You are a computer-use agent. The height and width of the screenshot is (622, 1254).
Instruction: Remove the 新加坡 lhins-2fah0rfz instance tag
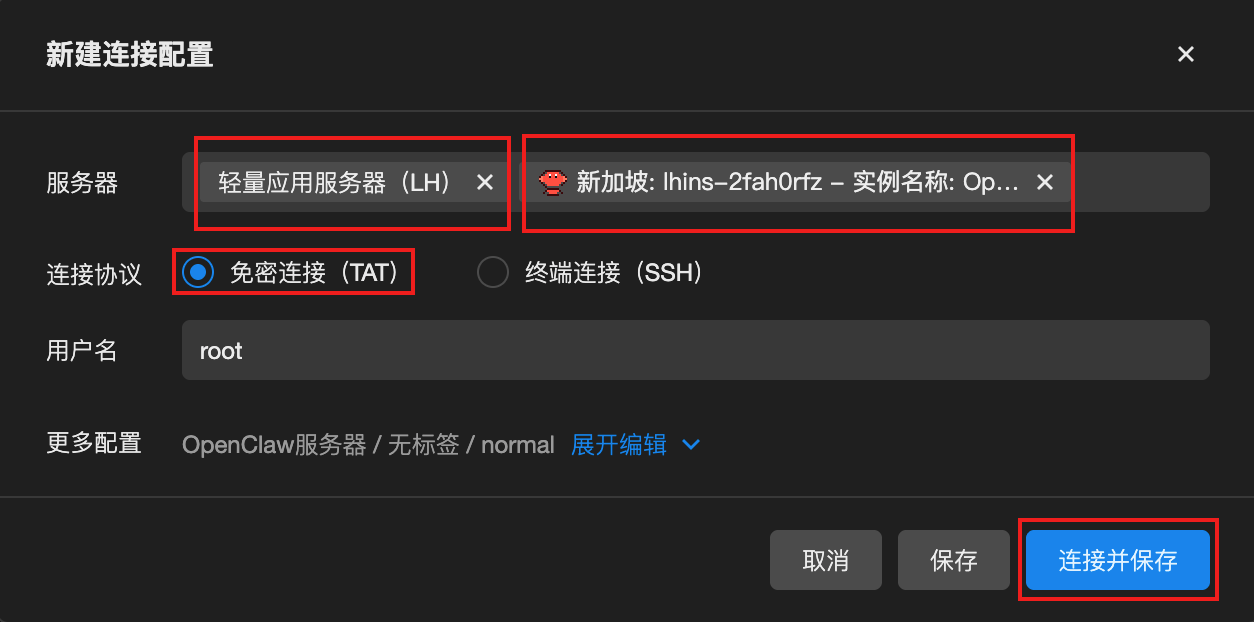(1045, 182)
